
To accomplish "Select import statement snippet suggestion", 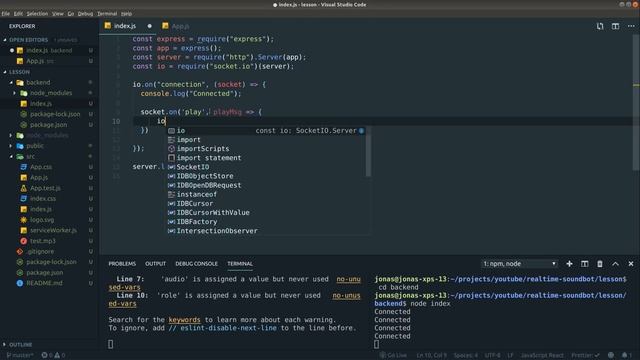I will click(x=266, y=158).
